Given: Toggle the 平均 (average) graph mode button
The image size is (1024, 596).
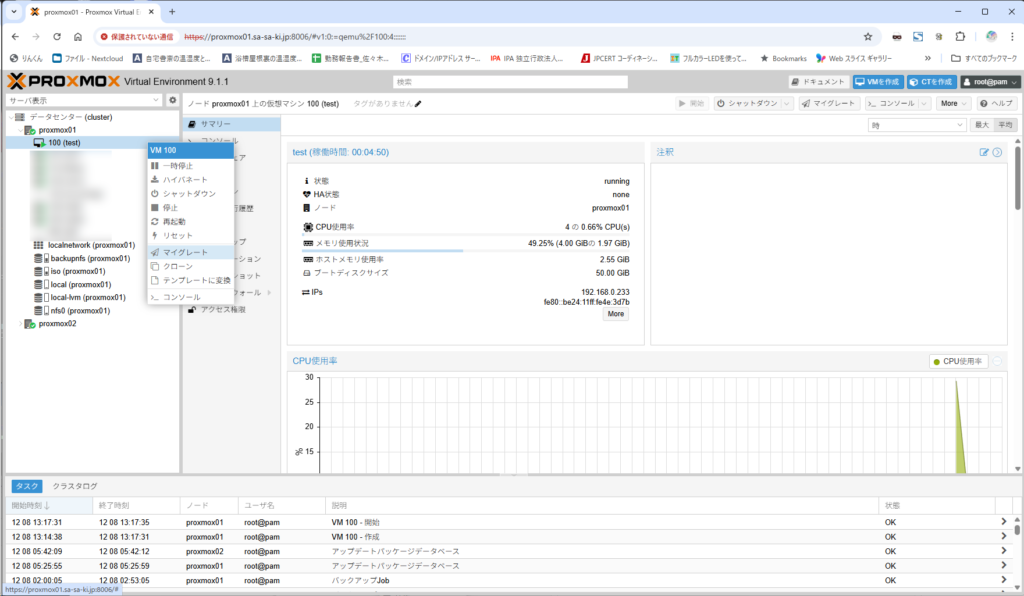Looking at the screenshot, I should click(x=1005, y=125).
